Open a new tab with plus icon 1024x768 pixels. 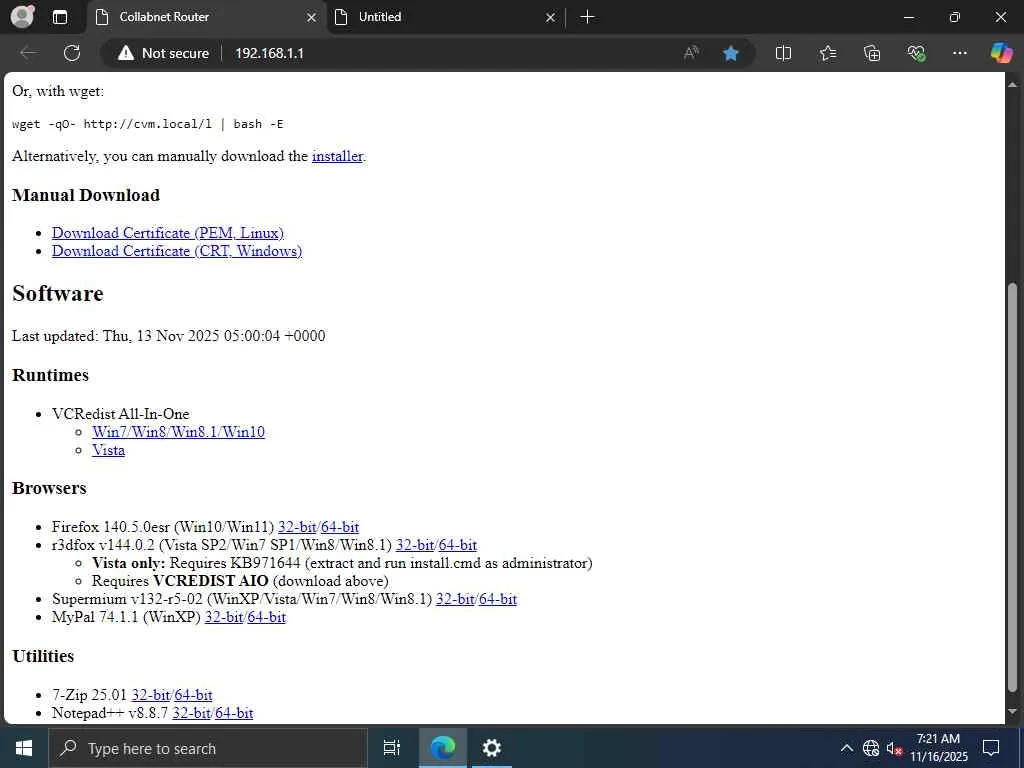(x=587, y=17)
